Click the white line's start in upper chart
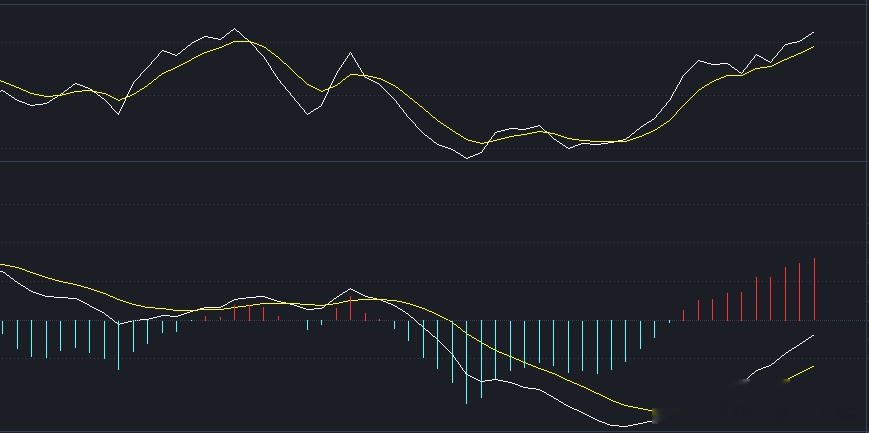The height and width of the screenshot is (433, 869). pyautogui.click(x=2, y=90)
